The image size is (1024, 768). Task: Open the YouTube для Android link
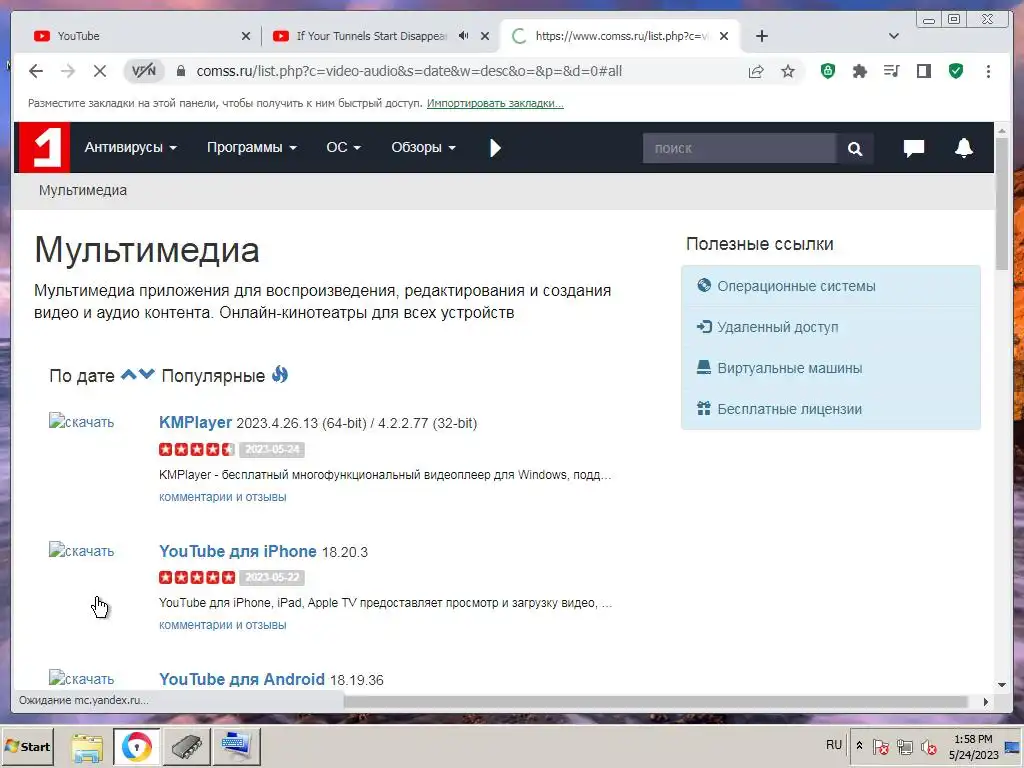point(242,679)
